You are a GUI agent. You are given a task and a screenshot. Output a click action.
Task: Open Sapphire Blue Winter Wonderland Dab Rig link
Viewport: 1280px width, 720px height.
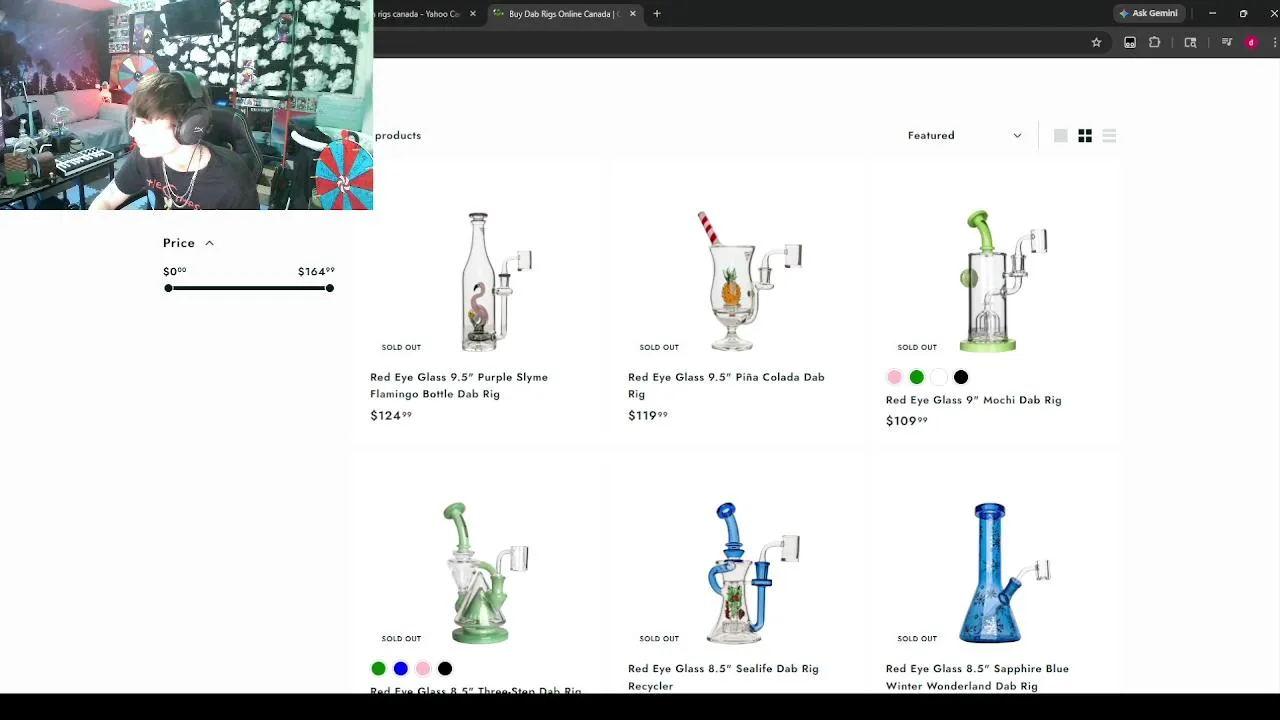click(977, 677)
